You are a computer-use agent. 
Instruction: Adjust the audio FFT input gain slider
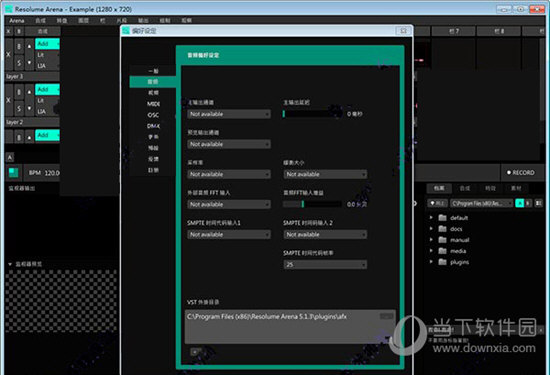312,204
